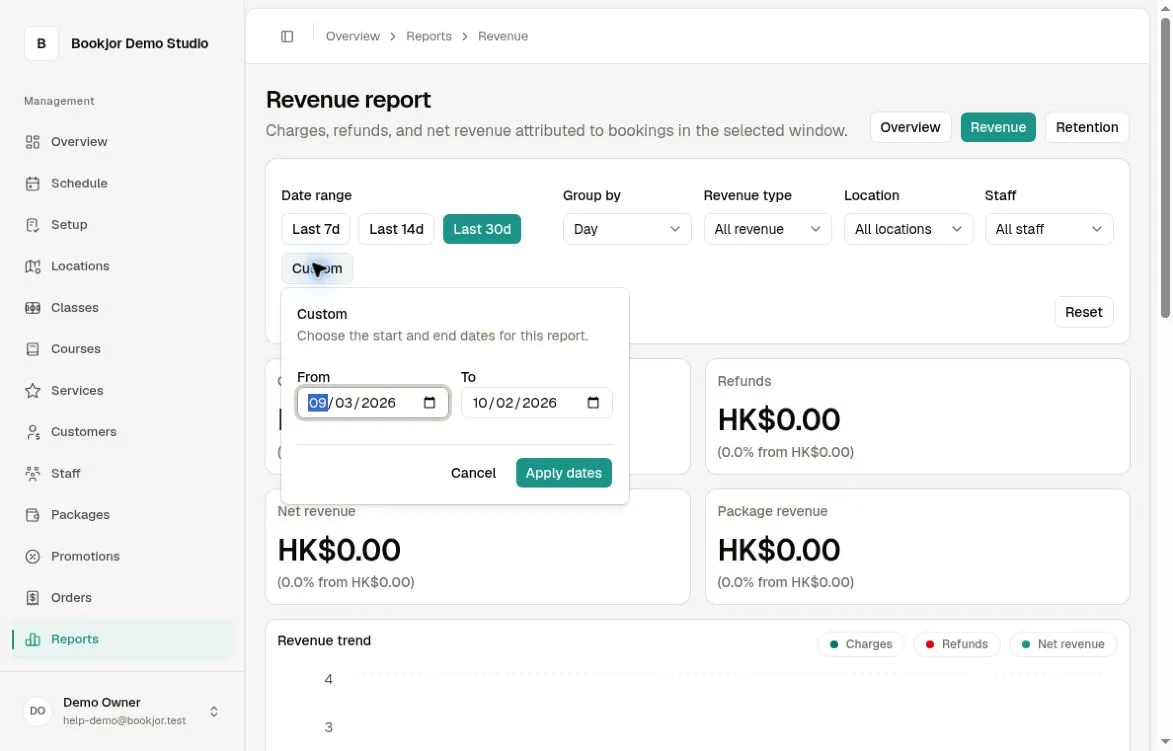
Task: Switch to the Retention report tab
Action: pos(1087,127)
